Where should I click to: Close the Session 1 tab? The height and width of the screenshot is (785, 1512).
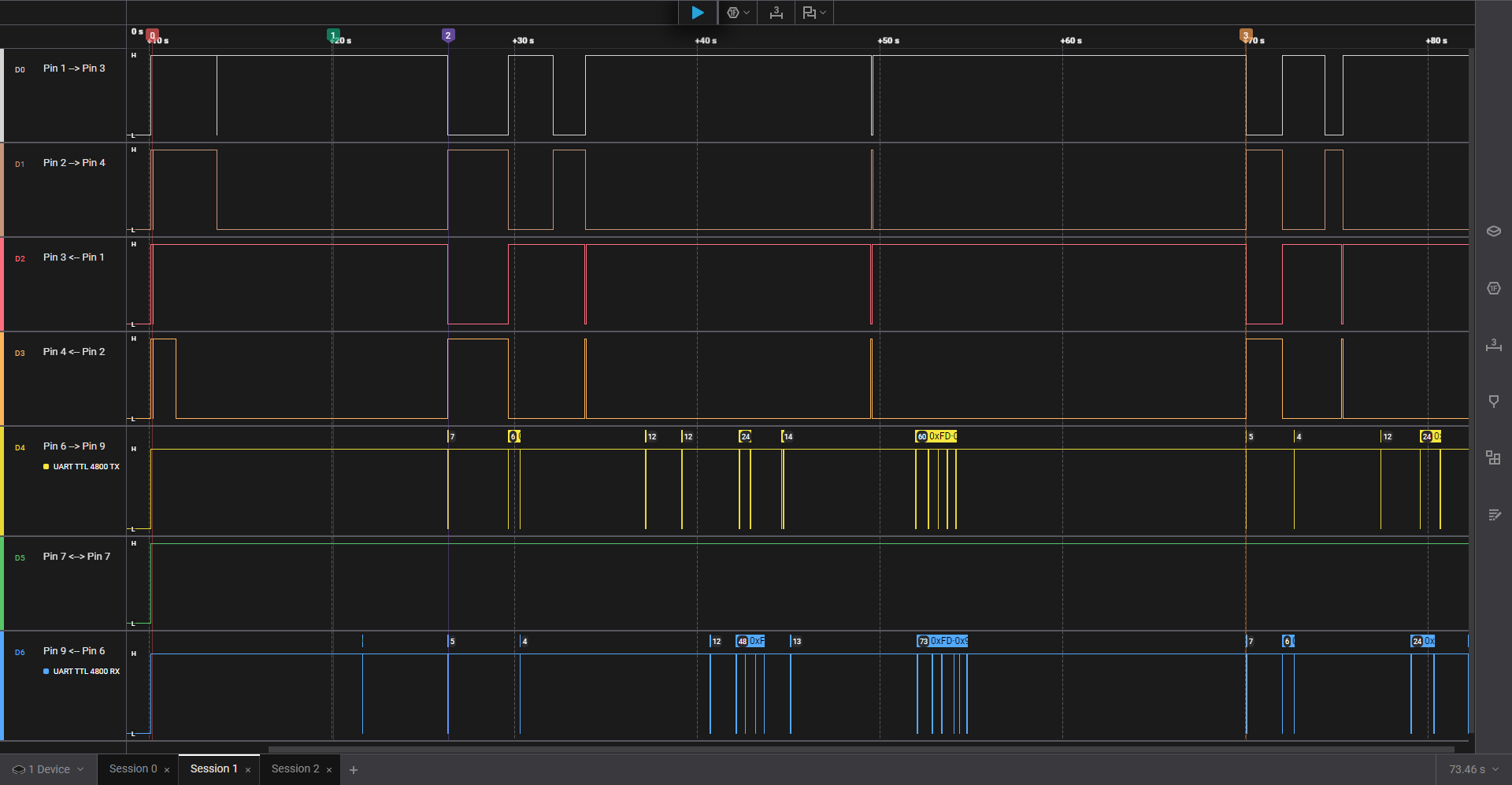(x=248, y=770)
